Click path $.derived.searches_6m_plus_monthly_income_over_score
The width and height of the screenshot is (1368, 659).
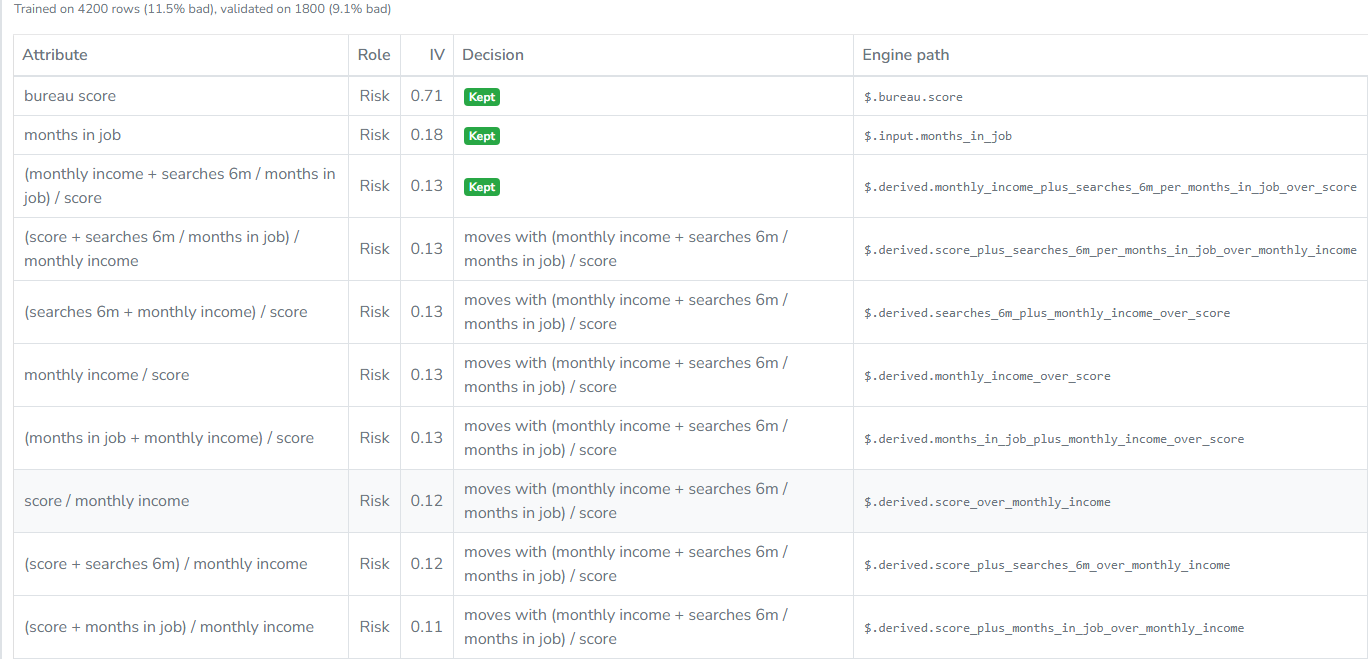point(1047,313)
